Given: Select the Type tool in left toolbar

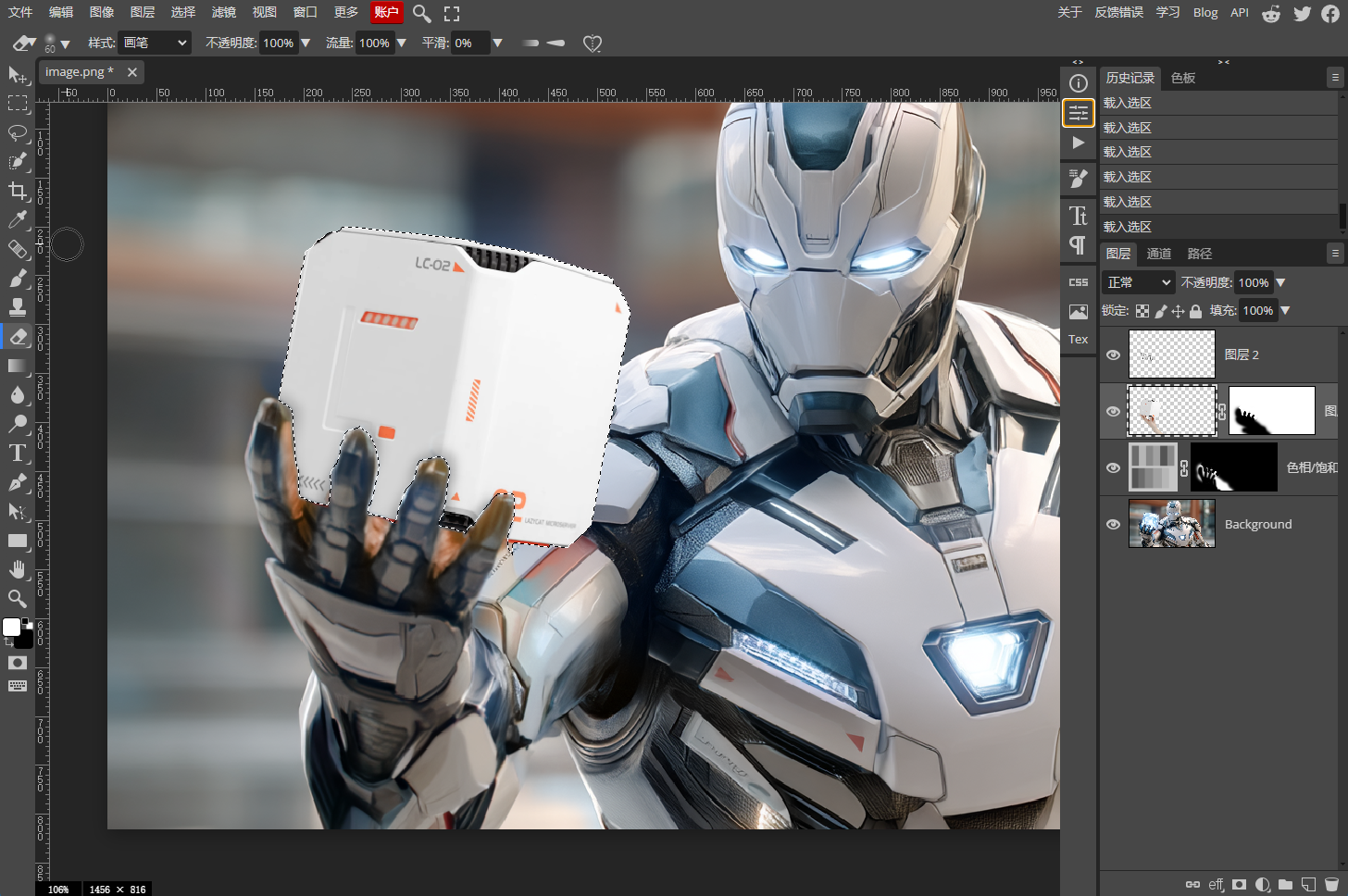Looking at the screenshot, I should coord(18,453).
